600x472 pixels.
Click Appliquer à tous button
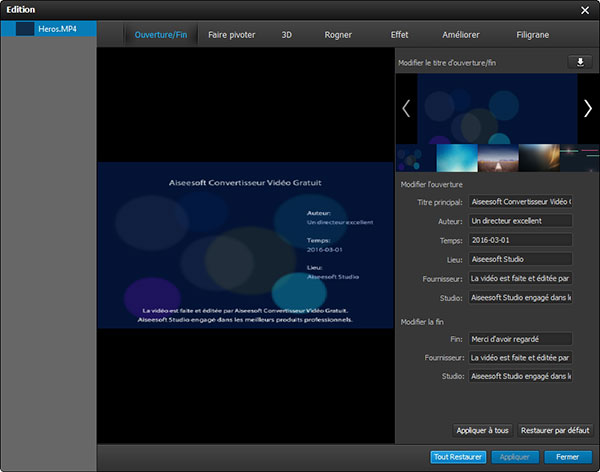483,430
